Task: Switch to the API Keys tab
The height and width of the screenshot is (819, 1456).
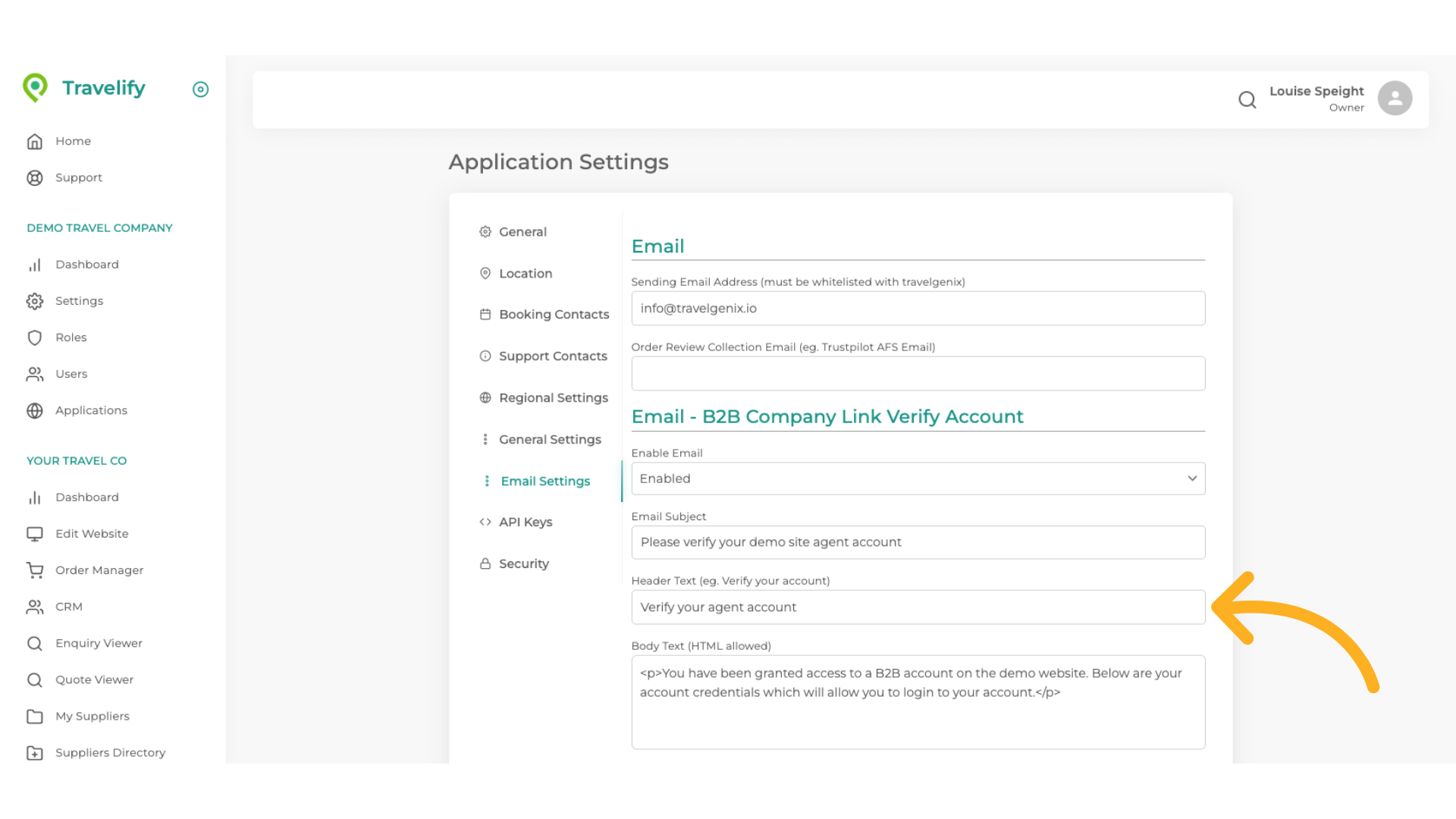Action: pyautogui.click(x=525, y=522)
